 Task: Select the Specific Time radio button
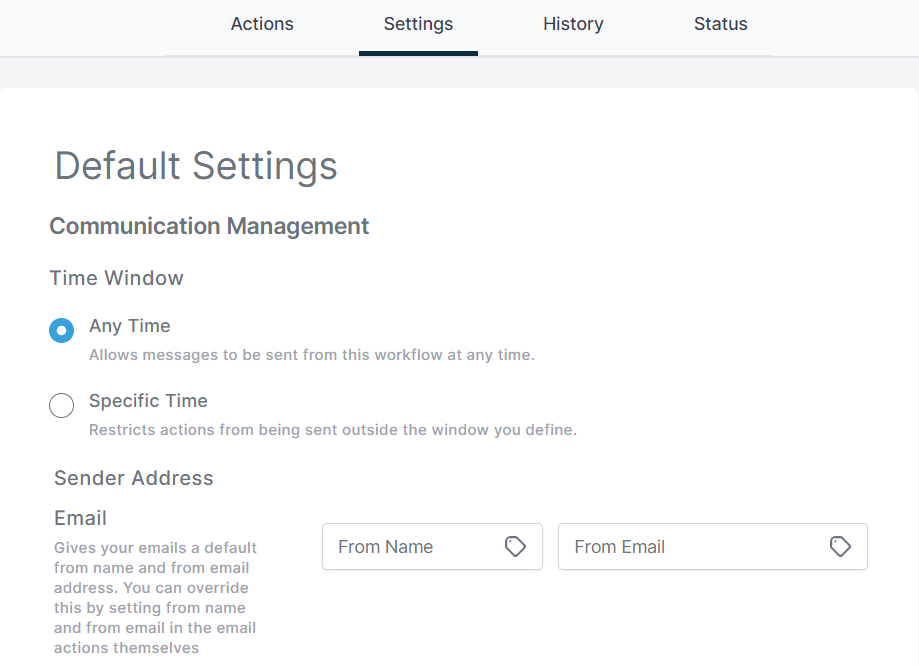62,405
